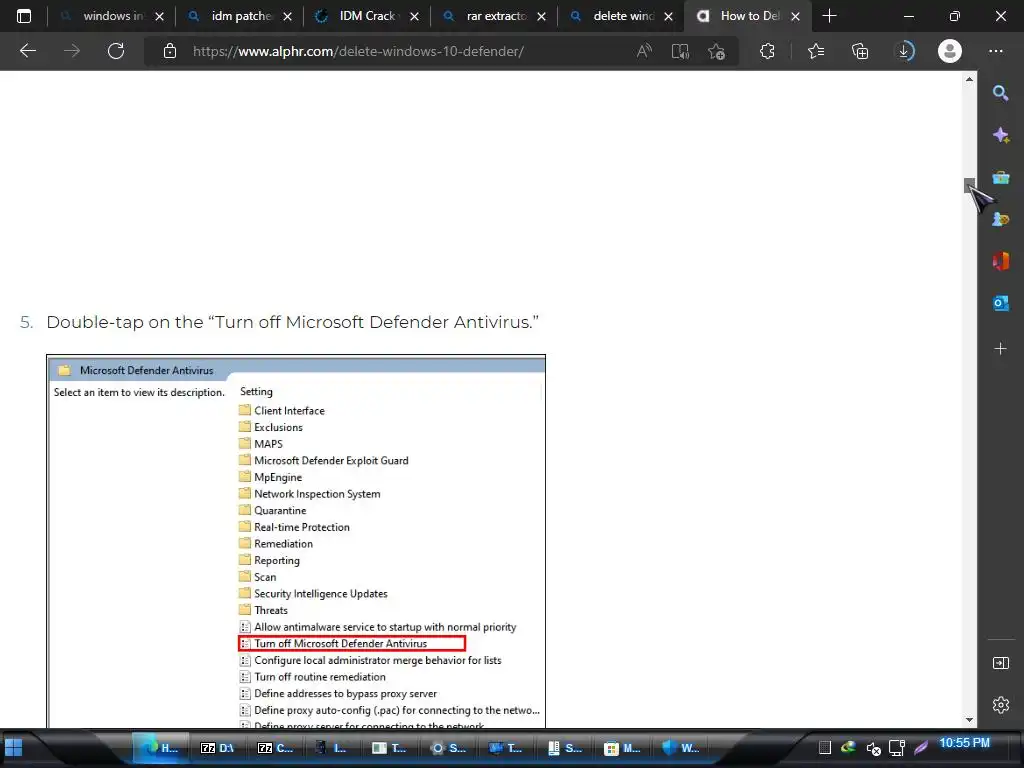Add a new app to sidebar
Viewport: 1024px width, 768px height.
[x=1000, y=349]
